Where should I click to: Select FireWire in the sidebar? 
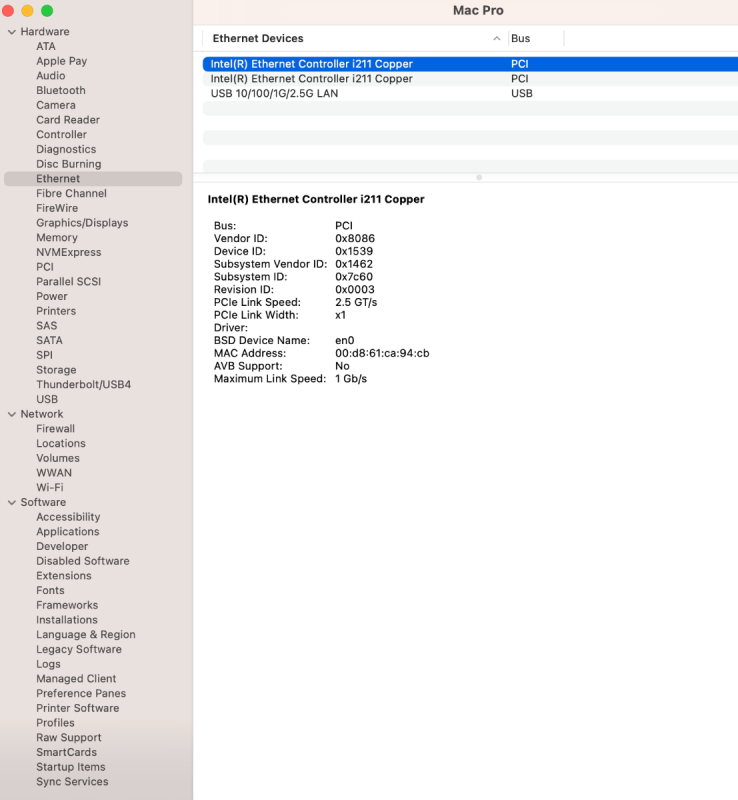[57, 208]
